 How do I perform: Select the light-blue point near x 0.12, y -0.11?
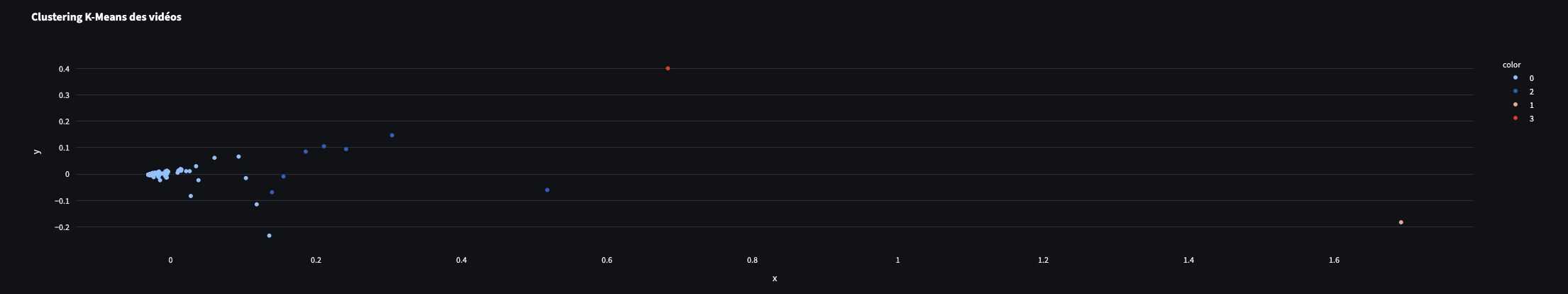tap(256, 205)
